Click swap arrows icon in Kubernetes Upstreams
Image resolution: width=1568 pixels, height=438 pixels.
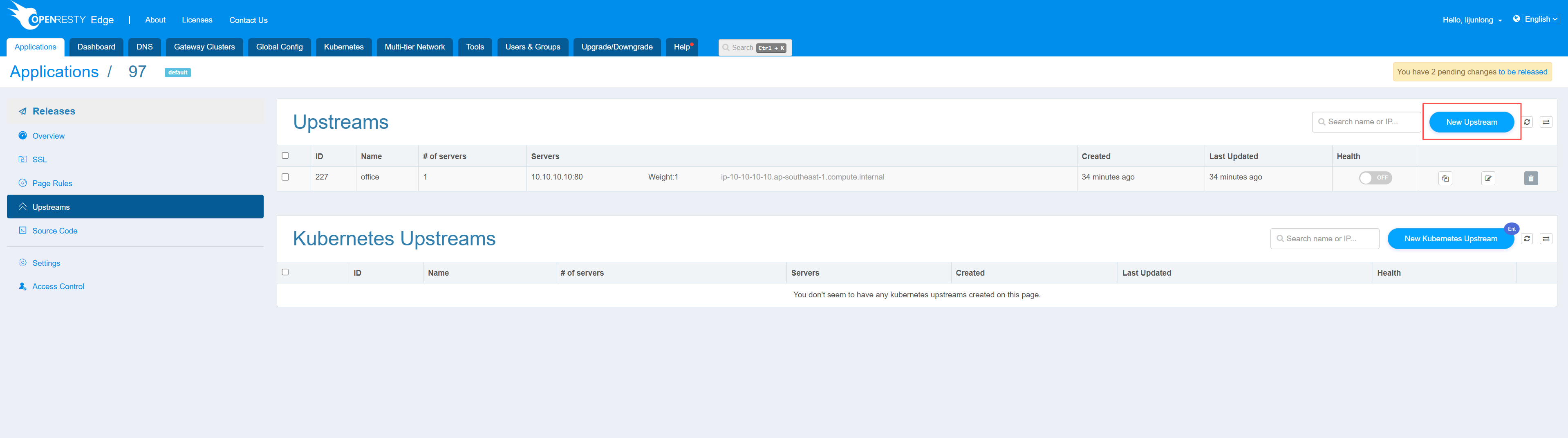tap(1546, 239)
